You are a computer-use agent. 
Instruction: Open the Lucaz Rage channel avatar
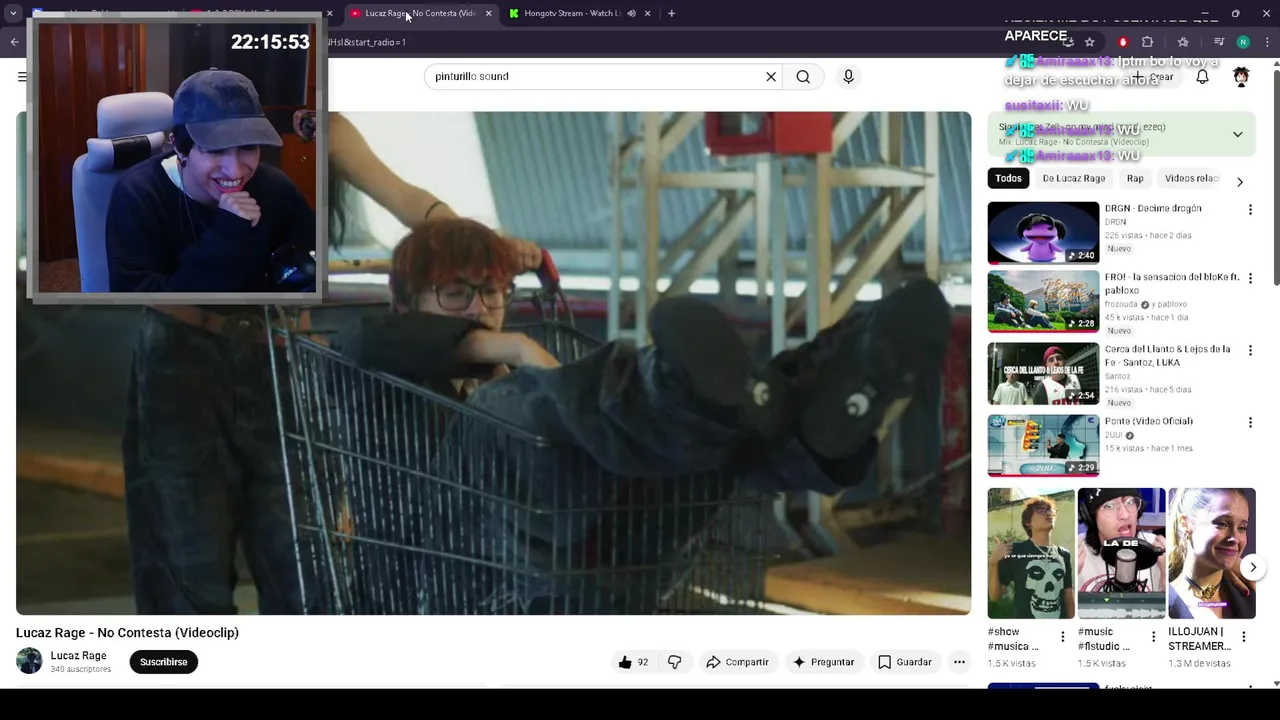(30, 661)
